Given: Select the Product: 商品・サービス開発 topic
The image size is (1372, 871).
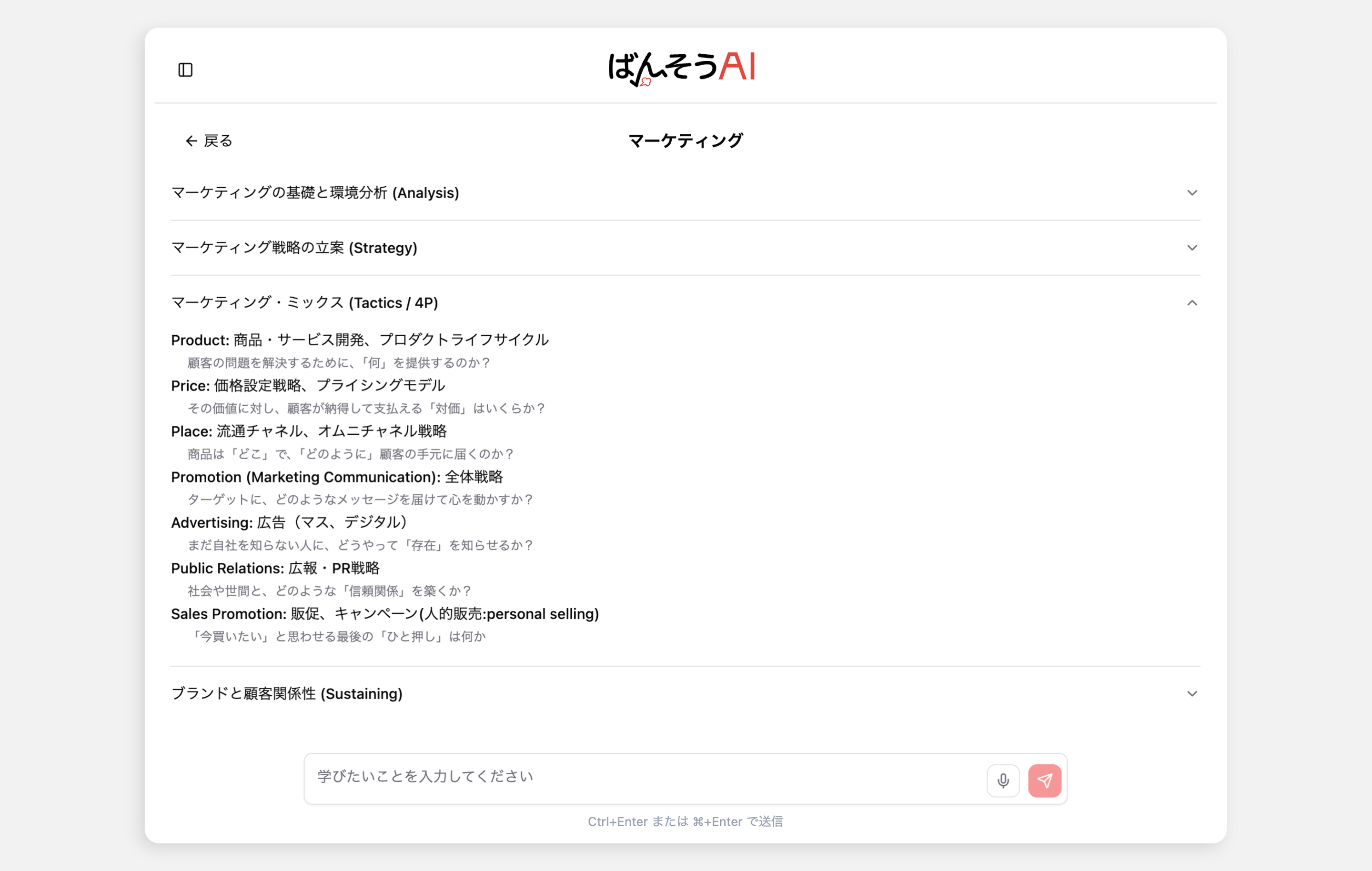Looking at the screenshot, I should [x=360, y=340].
